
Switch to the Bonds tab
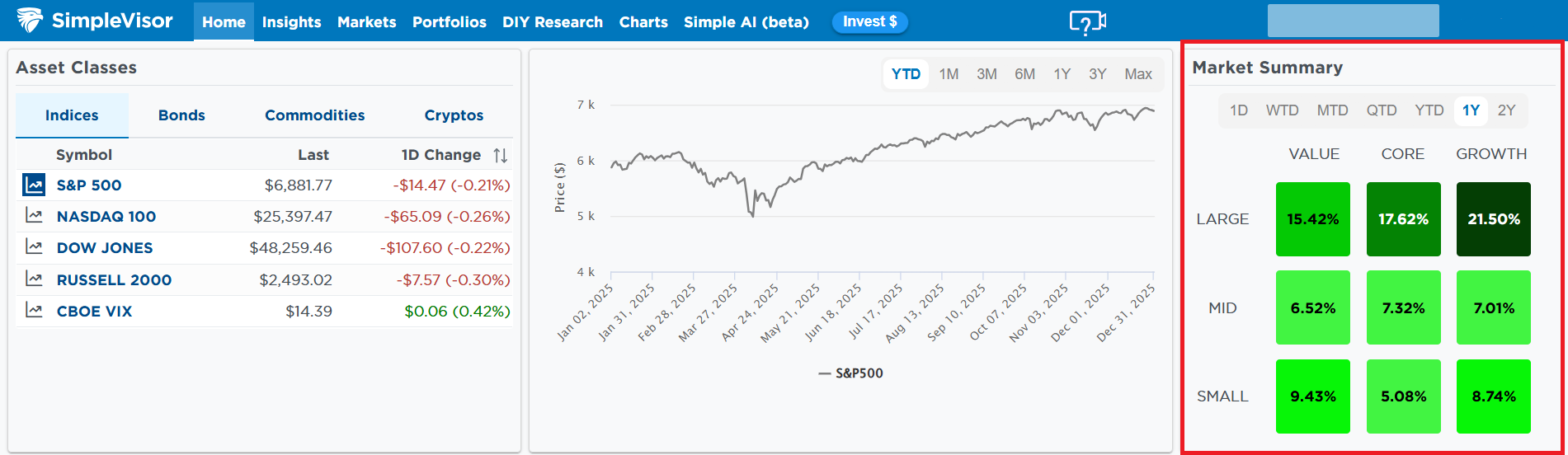coord(181,115)
